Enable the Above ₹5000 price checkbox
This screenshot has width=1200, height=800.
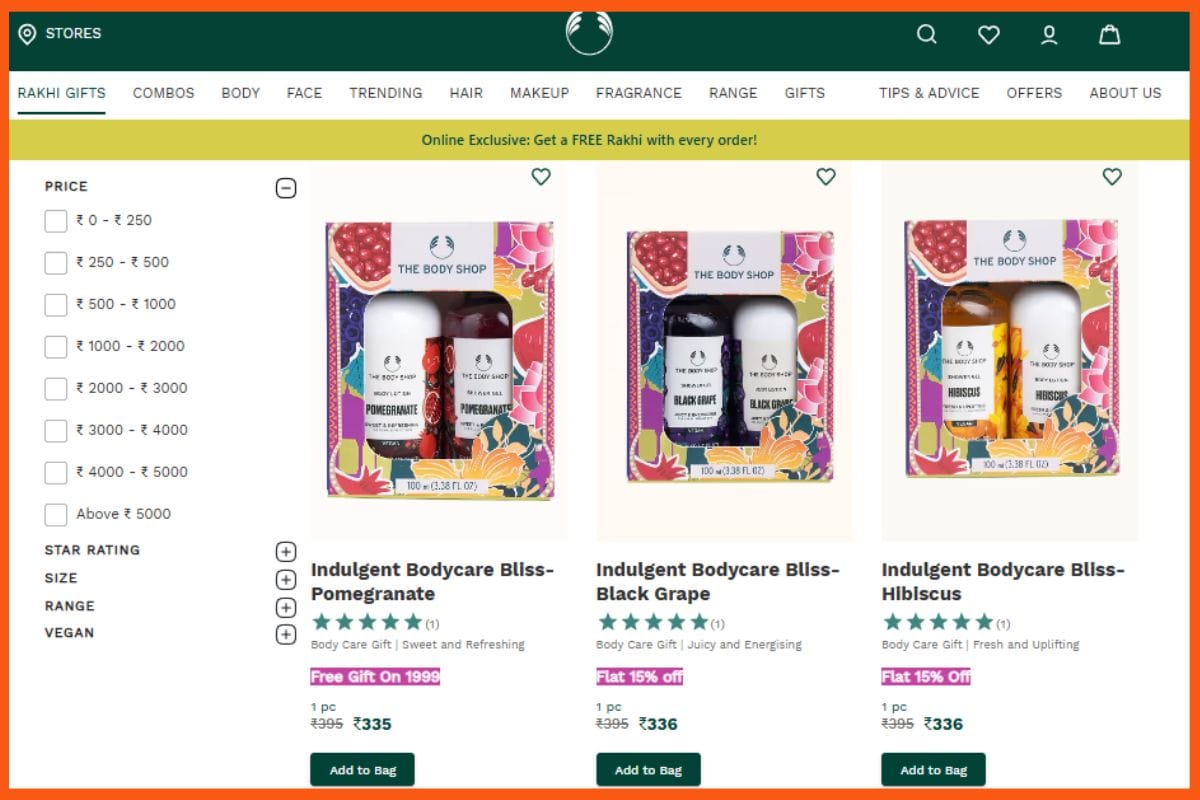pyautogui.click(x=55, y=514)
